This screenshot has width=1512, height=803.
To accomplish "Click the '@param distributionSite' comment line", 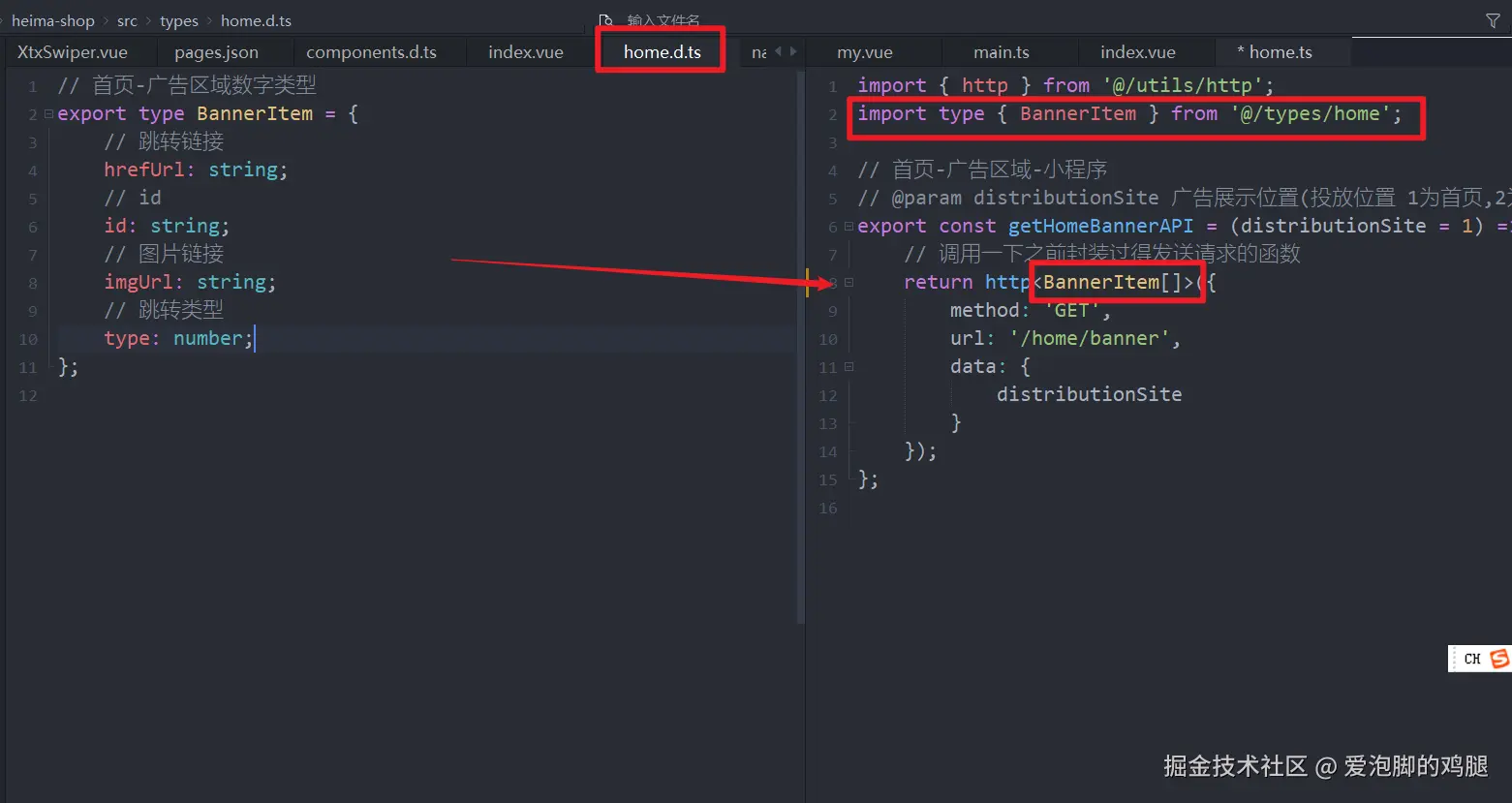I will coord(1184,198).
